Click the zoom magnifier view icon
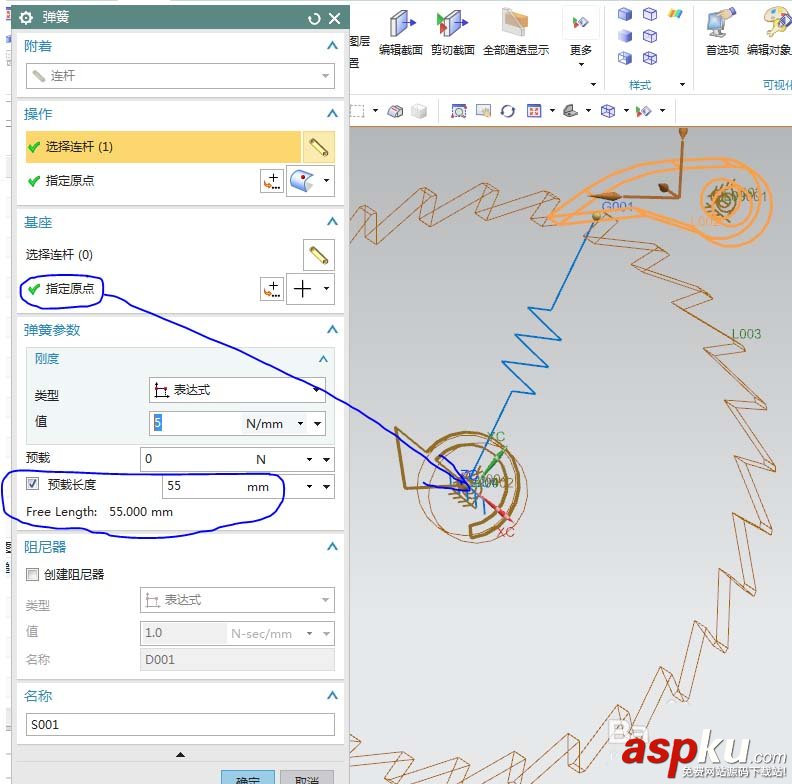 coord(459,111)
